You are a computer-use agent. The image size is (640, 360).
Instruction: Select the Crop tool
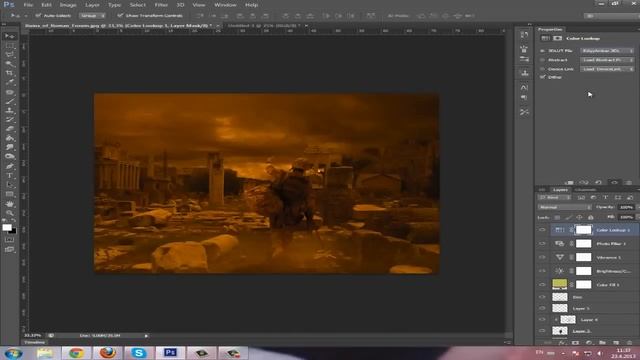(9, 73)
